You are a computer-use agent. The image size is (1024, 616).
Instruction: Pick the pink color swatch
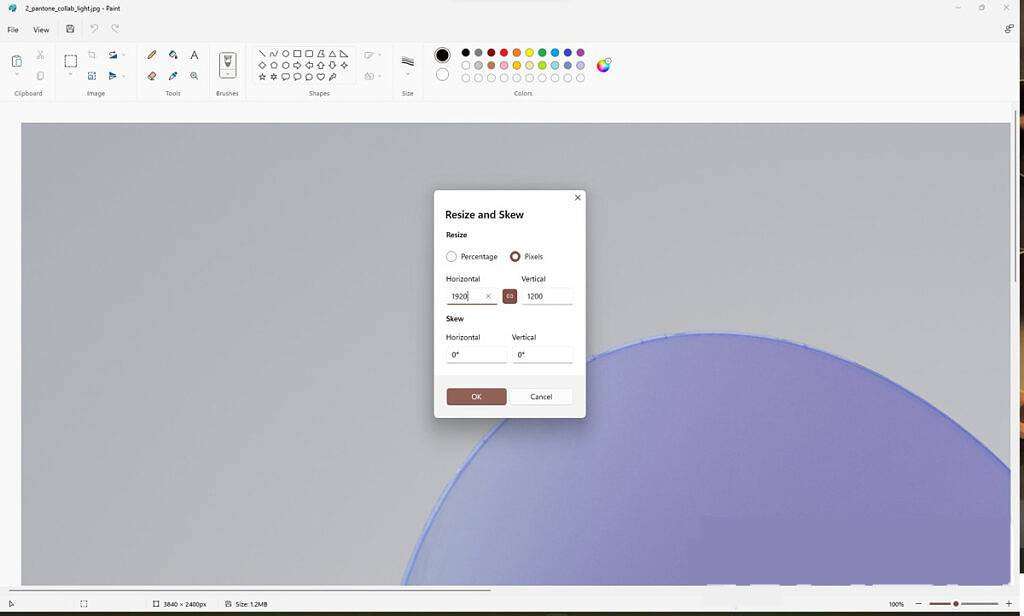click(x=504, y=65)
